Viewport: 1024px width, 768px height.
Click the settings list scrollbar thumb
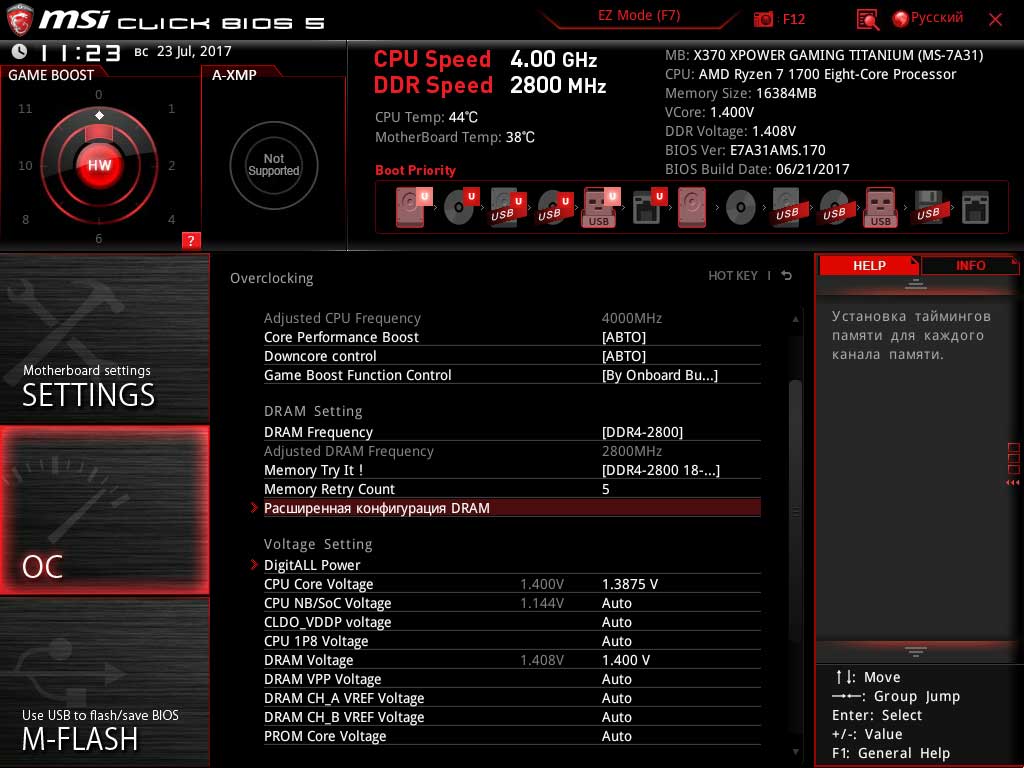[x=795, y=511]
